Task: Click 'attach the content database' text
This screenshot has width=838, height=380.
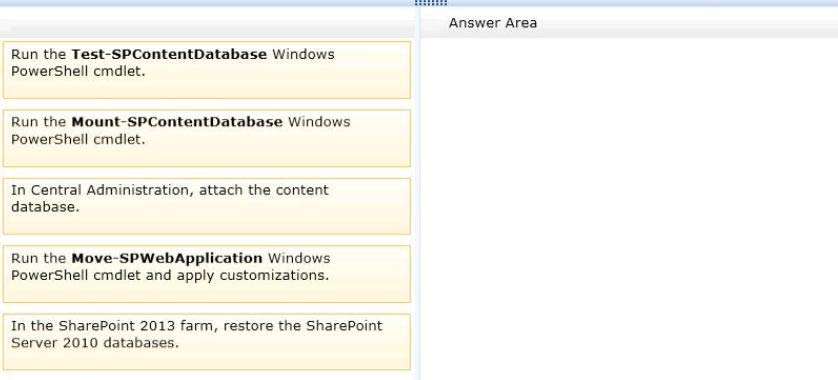Action: [170, 198]
